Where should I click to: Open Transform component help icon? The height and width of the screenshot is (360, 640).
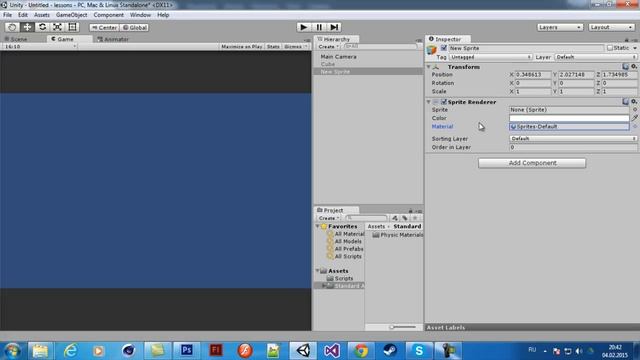[625, 67]
